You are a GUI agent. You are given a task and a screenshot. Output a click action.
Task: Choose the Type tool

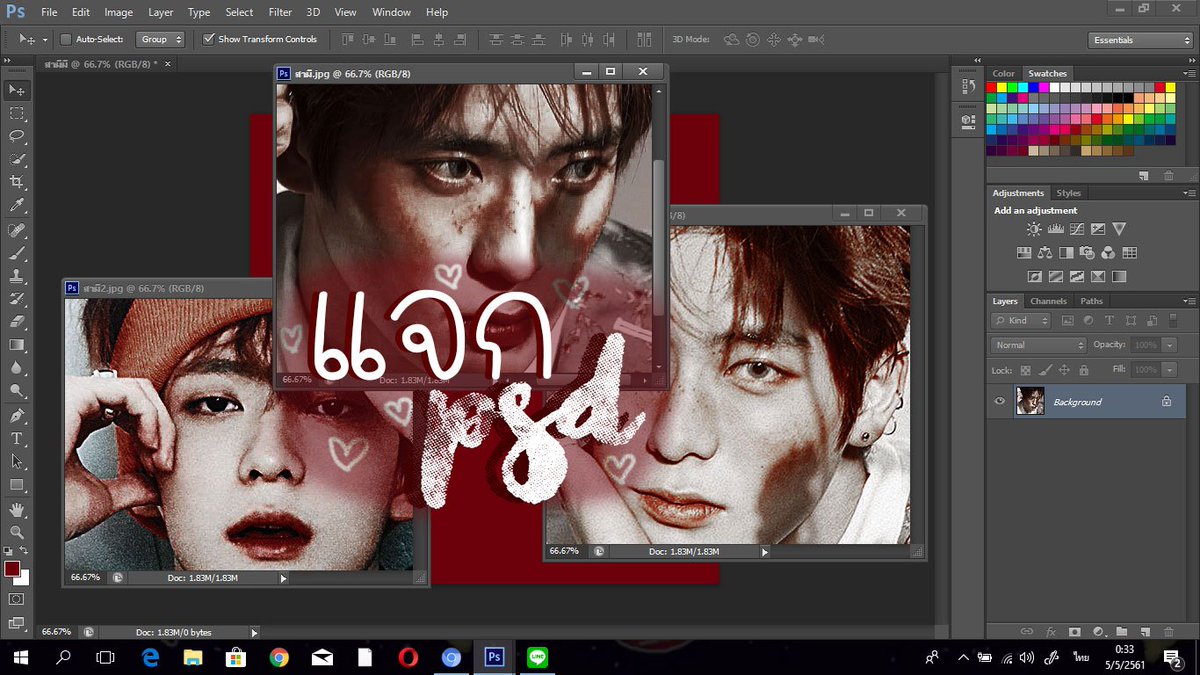point(17,440)
